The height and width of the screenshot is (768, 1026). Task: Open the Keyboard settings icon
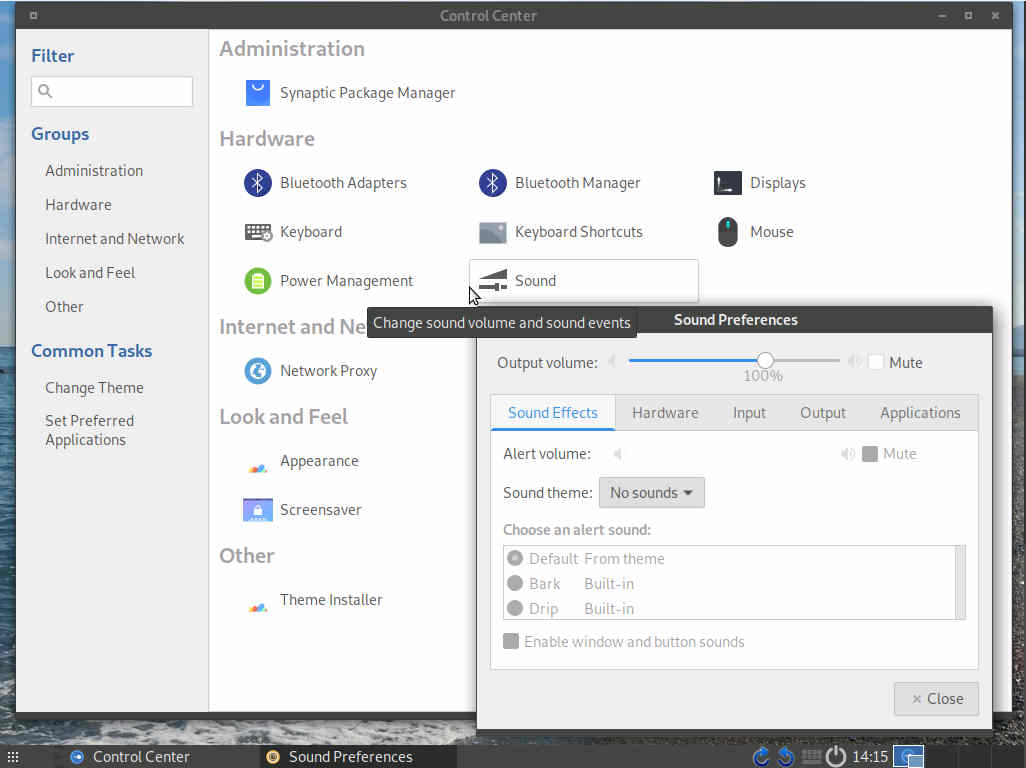[258, 232]
